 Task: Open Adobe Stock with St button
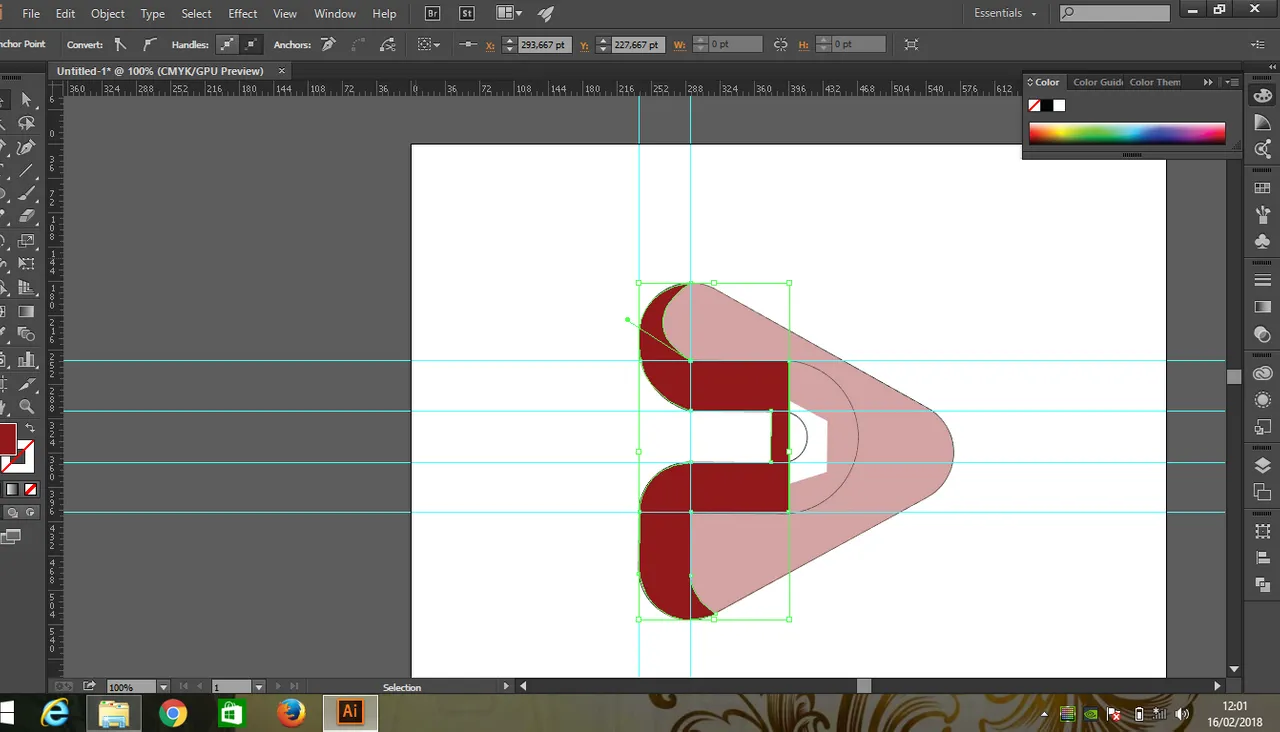click(466, 13)
